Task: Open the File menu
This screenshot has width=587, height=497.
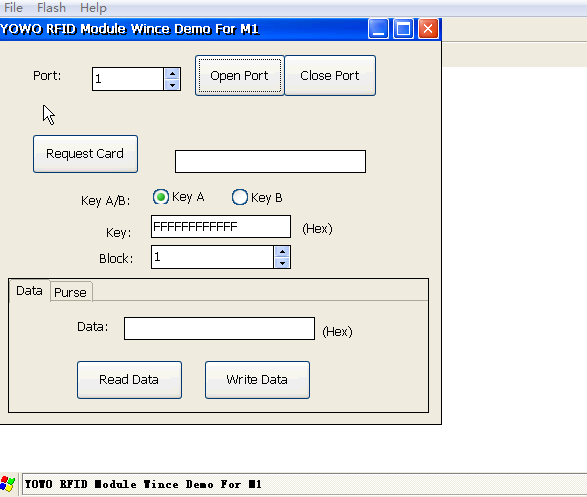Action: tap(13, 7)
